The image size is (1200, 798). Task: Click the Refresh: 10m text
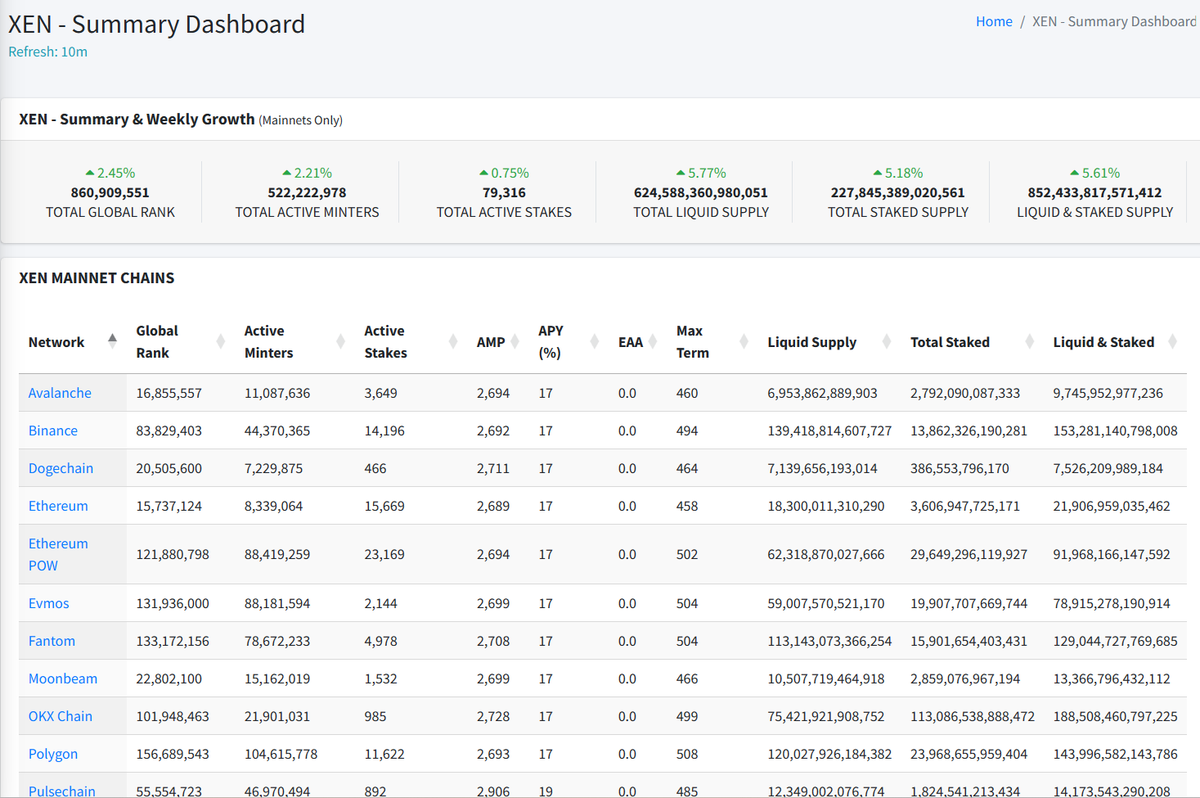pos(48,52)
